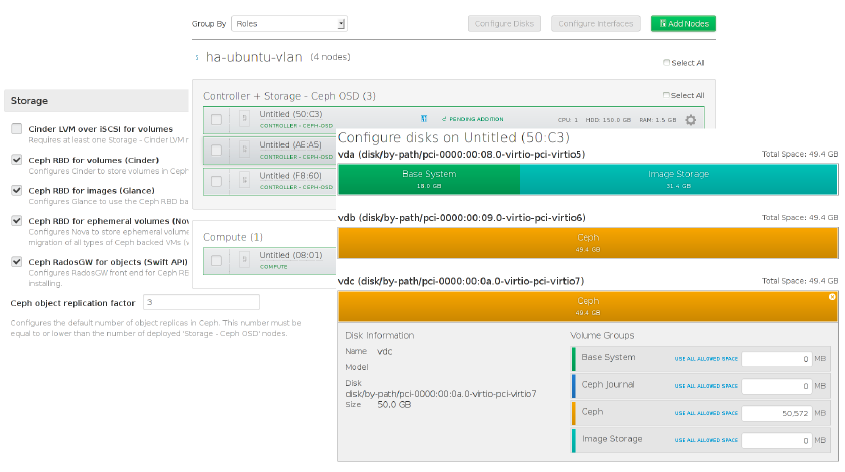Expand the vdb Ceph disk bar
This screenshot has width=845, height=472.
point(588,243)
